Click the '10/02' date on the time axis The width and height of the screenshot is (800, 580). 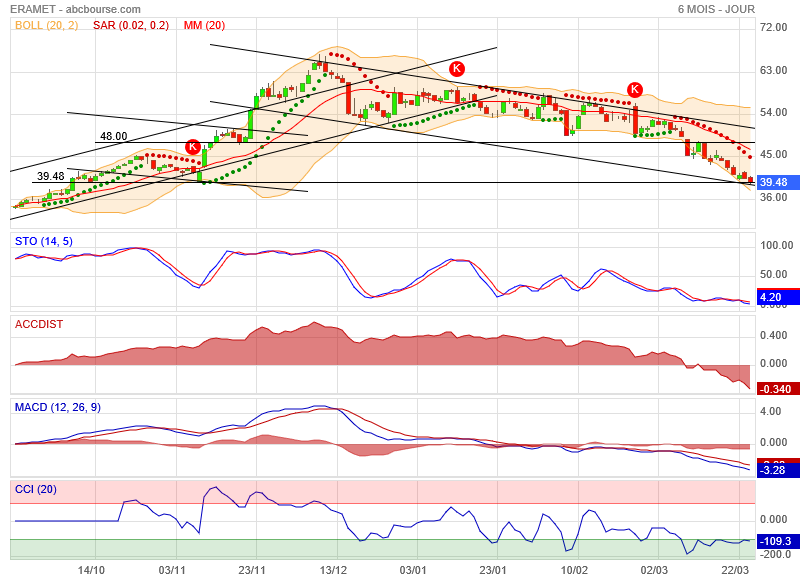point(574,570)
